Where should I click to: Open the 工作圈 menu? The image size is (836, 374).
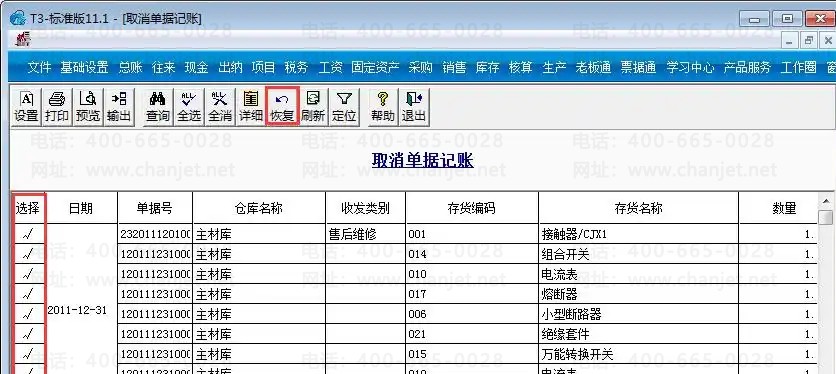[798, 67]
